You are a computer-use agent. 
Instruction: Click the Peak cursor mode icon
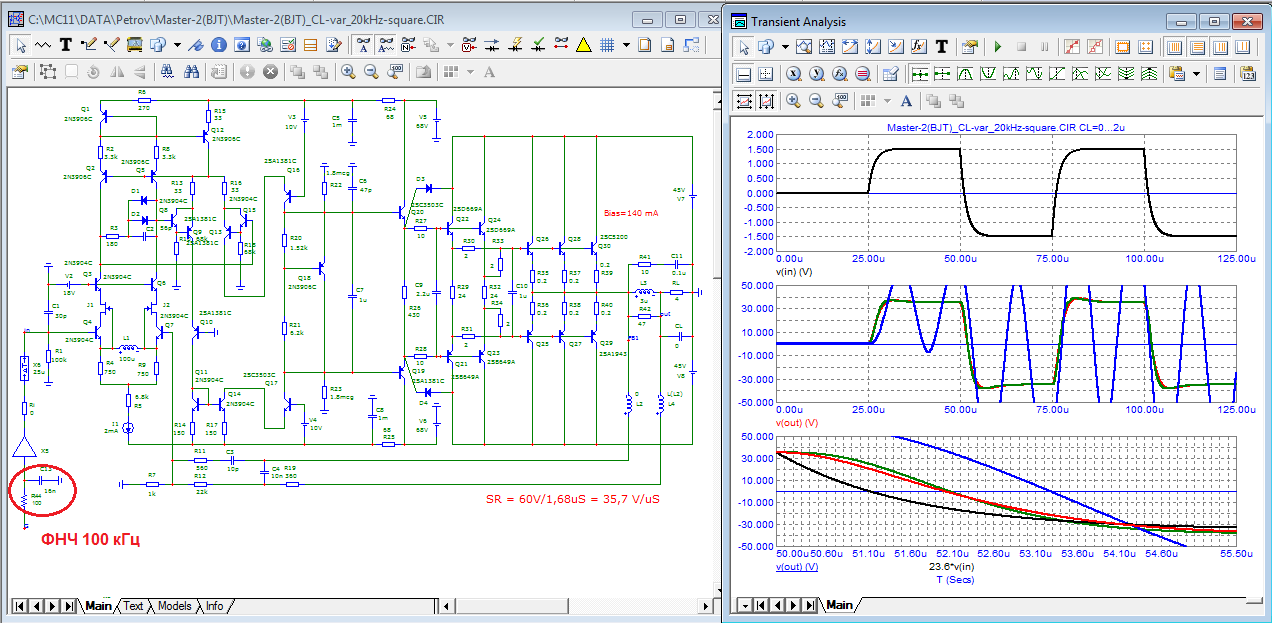coord(966,74)
